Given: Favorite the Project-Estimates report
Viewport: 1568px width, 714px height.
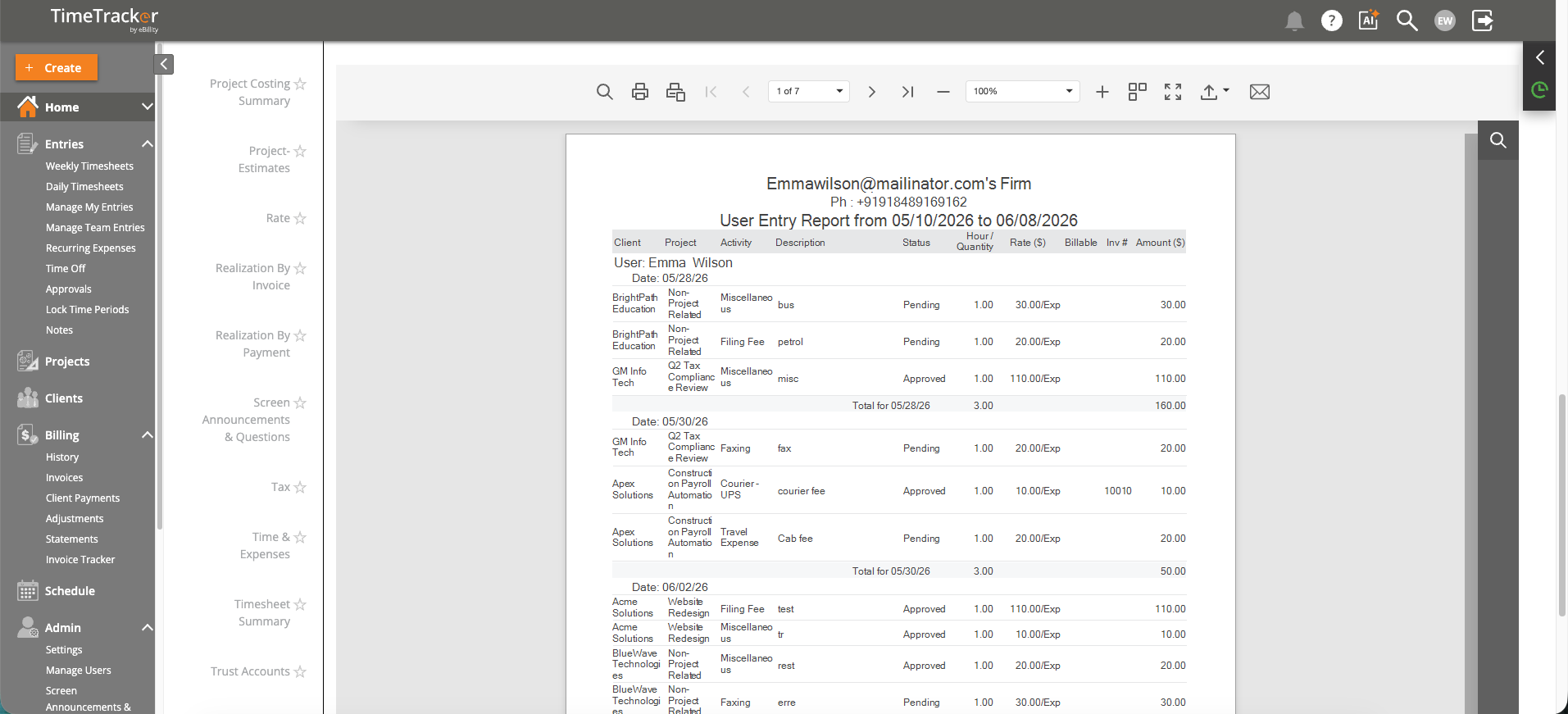Looking at the screenshot, I should click(300, 151).
